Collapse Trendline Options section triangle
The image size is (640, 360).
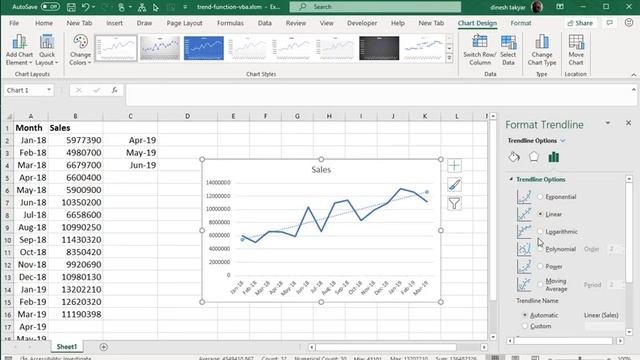(x=511, y=179)
